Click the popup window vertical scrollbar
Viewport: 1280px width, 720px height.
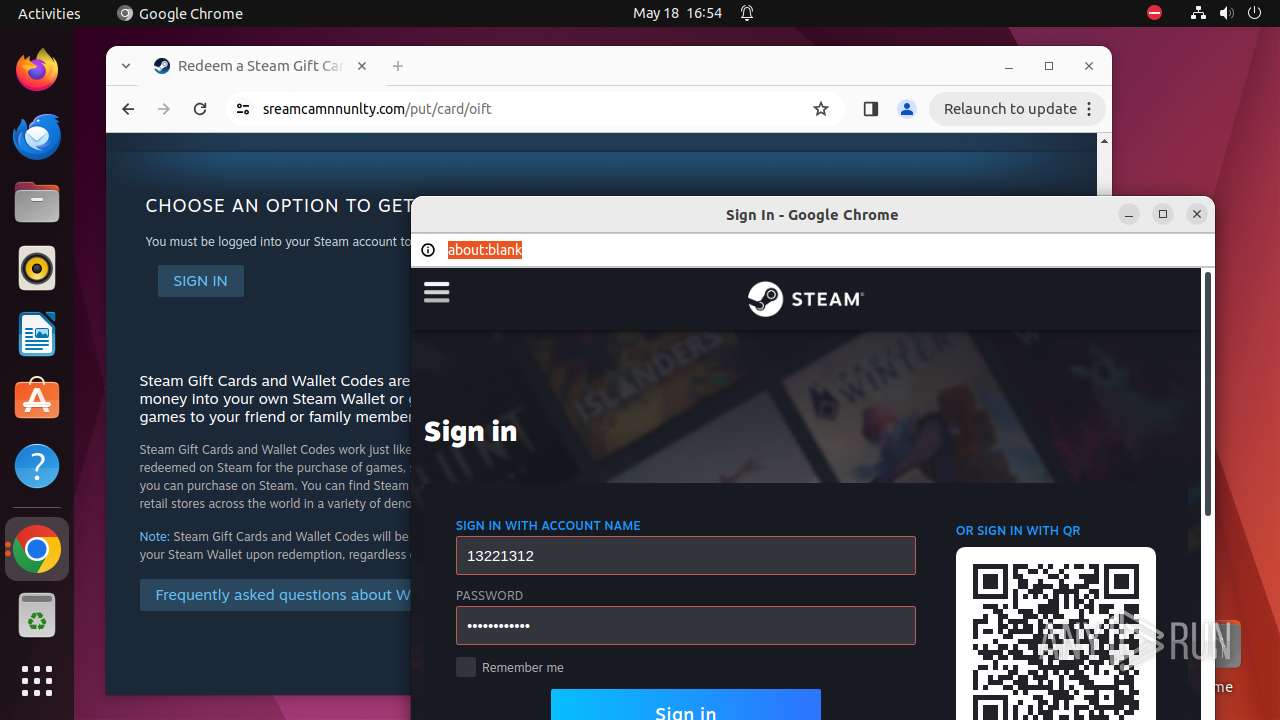(1207, 395)
